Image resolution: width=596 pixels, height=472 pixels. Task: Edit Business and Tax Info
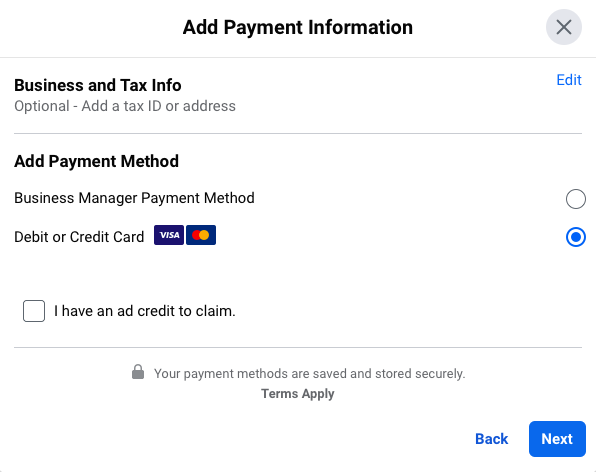pos(569,80)
